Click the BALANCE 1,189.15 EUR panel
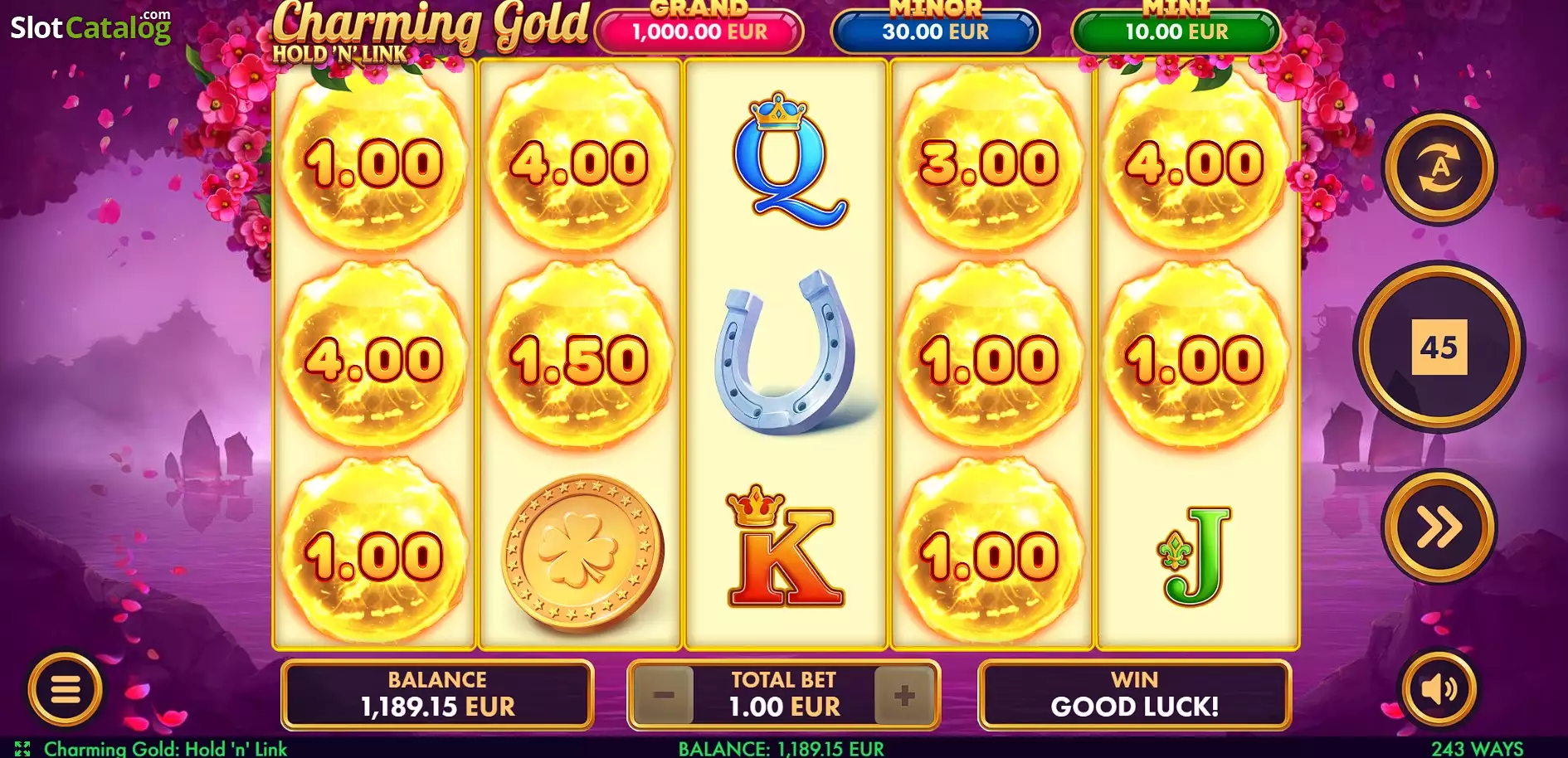The height and width of the screenshot is (758, 1568). (x=437, y=695)
